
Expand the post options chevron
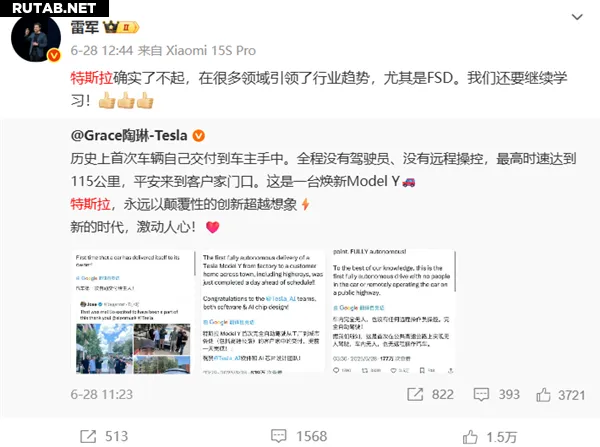577,17
